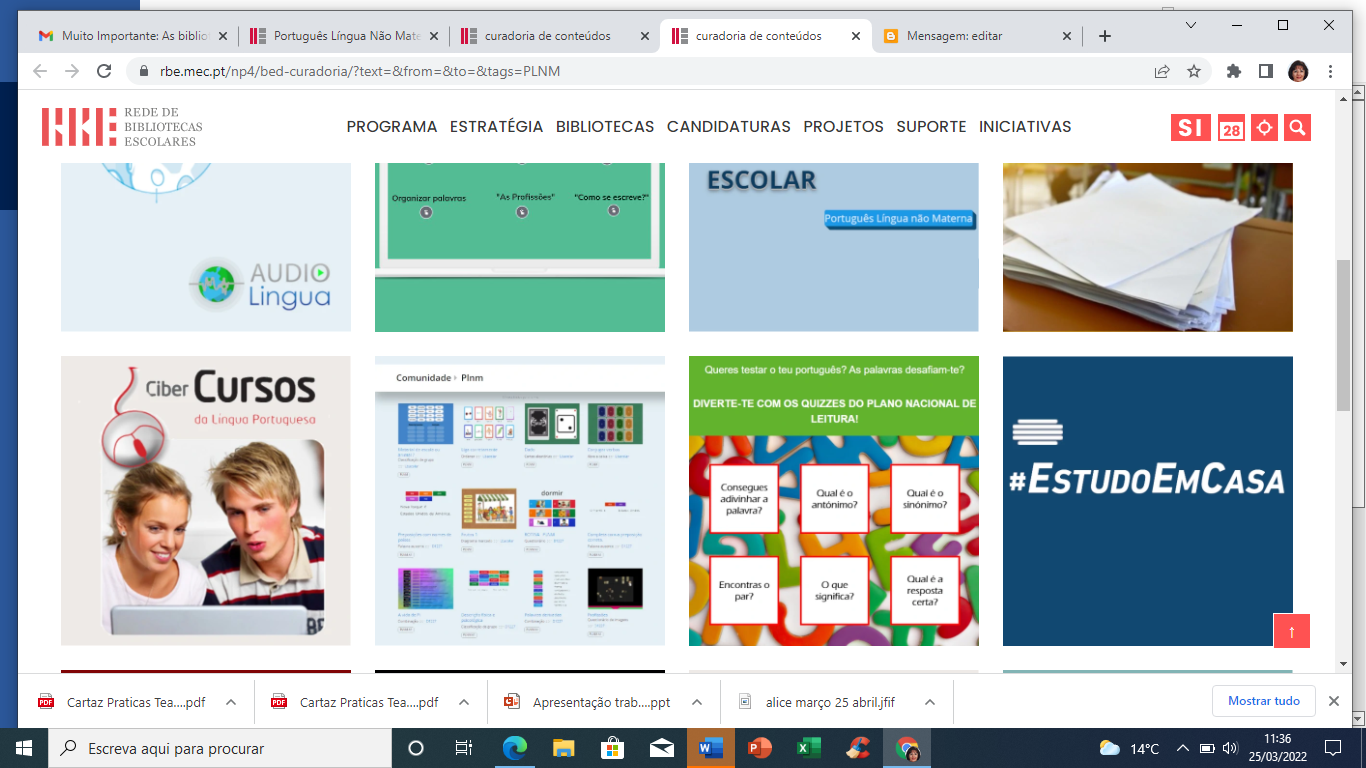The width and height of the screenshot is (1366, 768).
Task: Click the red target icon in header
Action: pyautogui.click(x=1264, y=128)
